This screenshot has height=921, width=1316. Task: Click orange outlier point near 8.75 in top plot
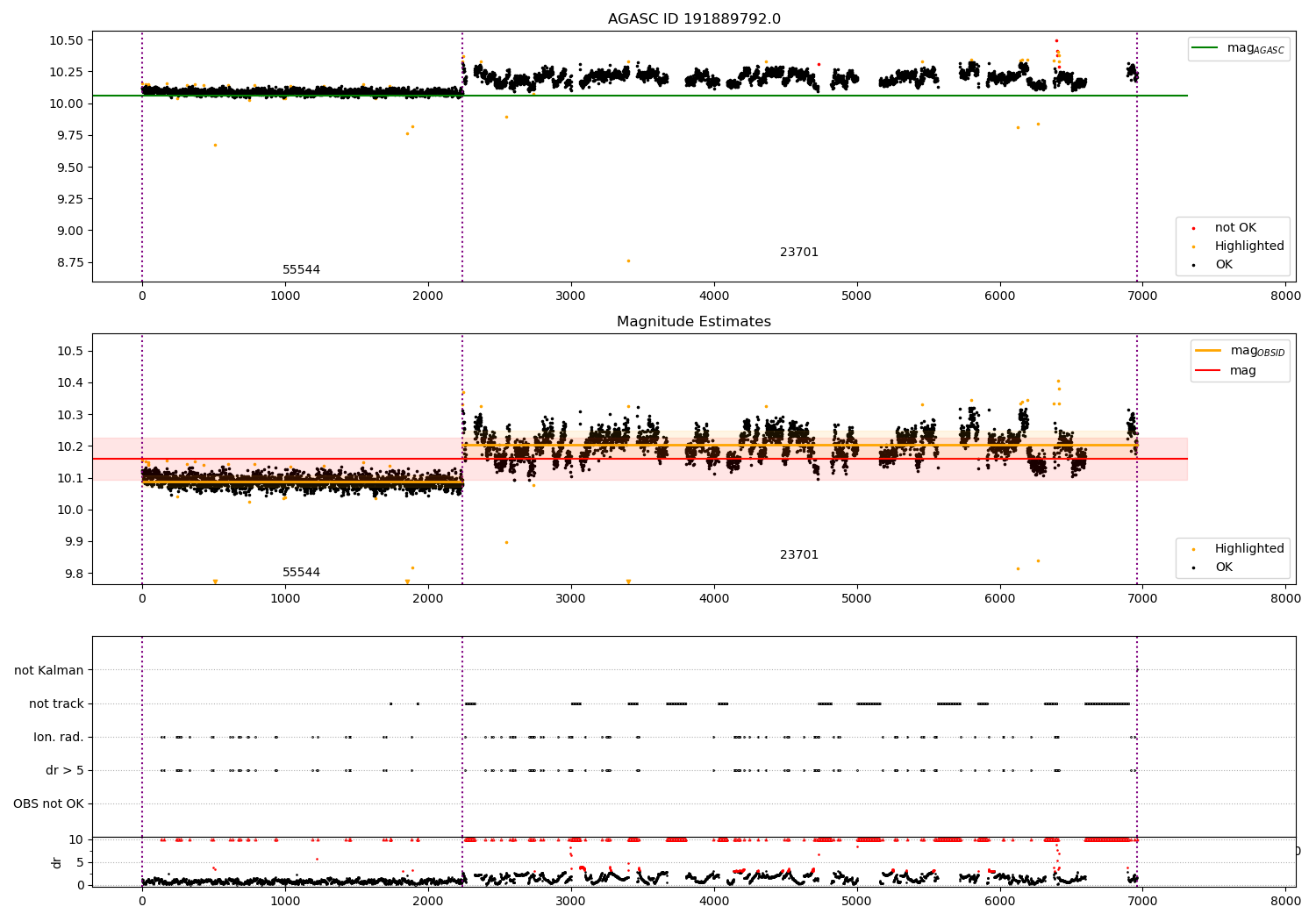point(628,261)
